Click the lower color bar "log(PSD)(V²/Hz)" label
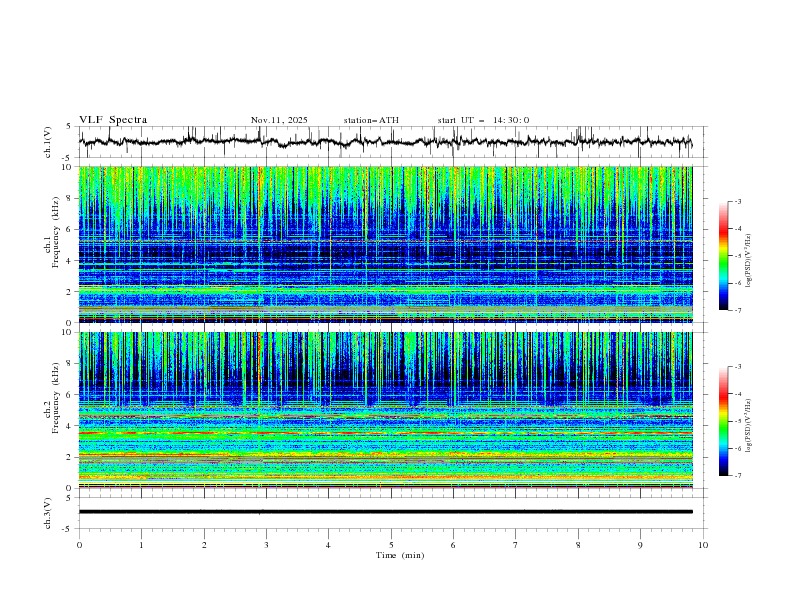 pyautogui.click(x=749, y=426)
